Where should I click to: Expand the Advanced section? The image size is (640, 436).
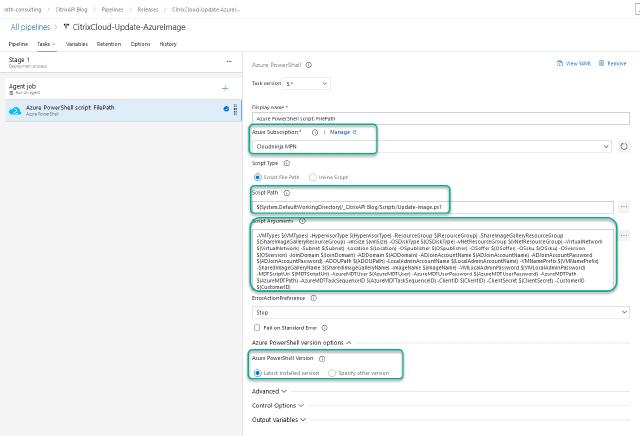click(266, 391)
